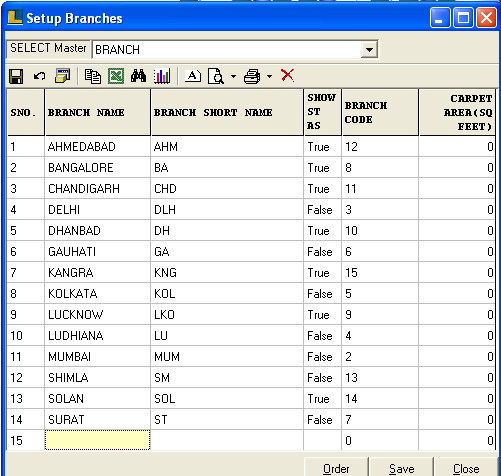Click the True value in KANGRA row
501x476 pixels.
(x=323, y=272)
